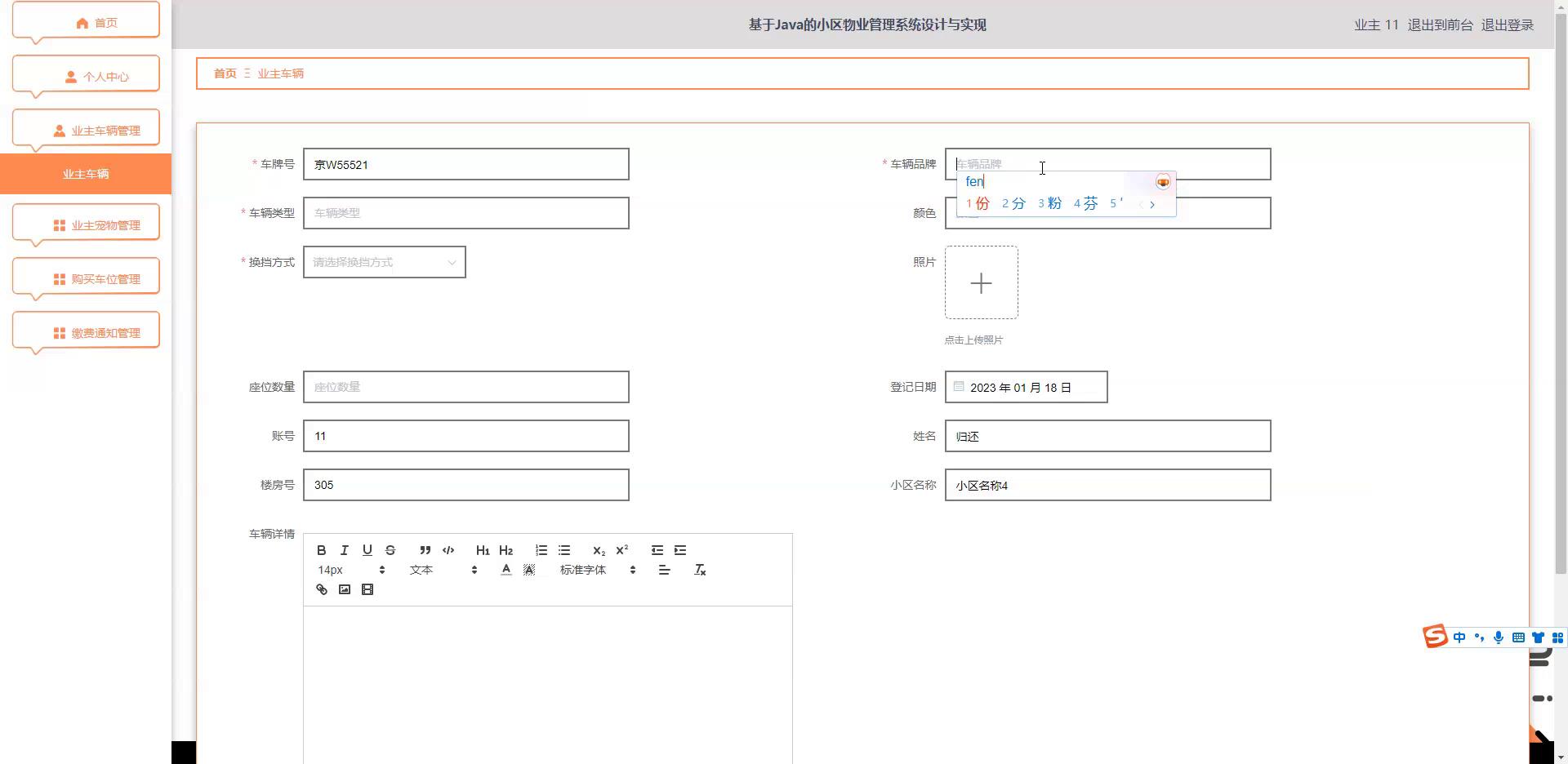Insert a video in the editor

point(367,589)
